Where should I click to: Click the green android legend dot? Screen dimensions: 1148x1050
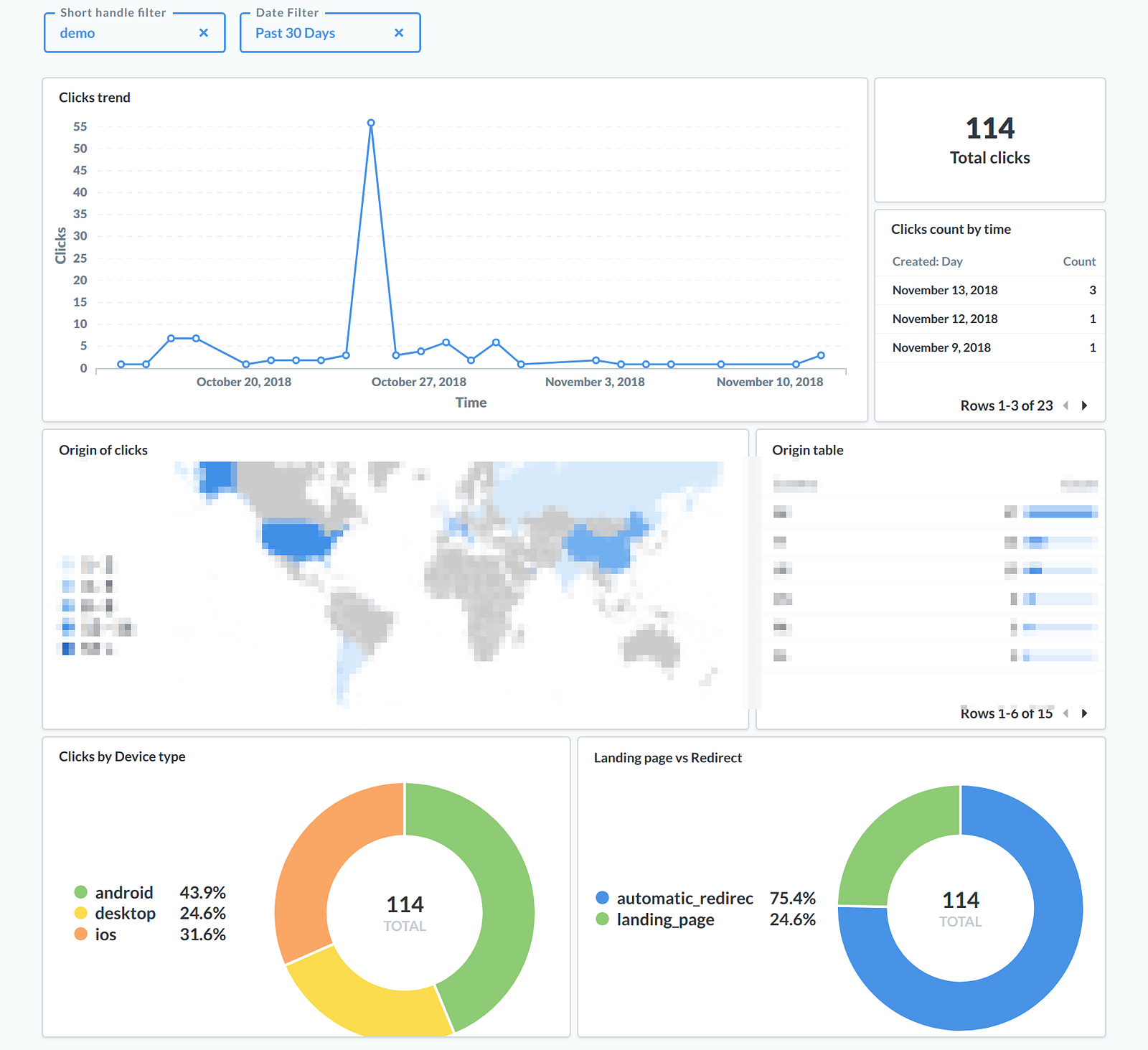80,892
